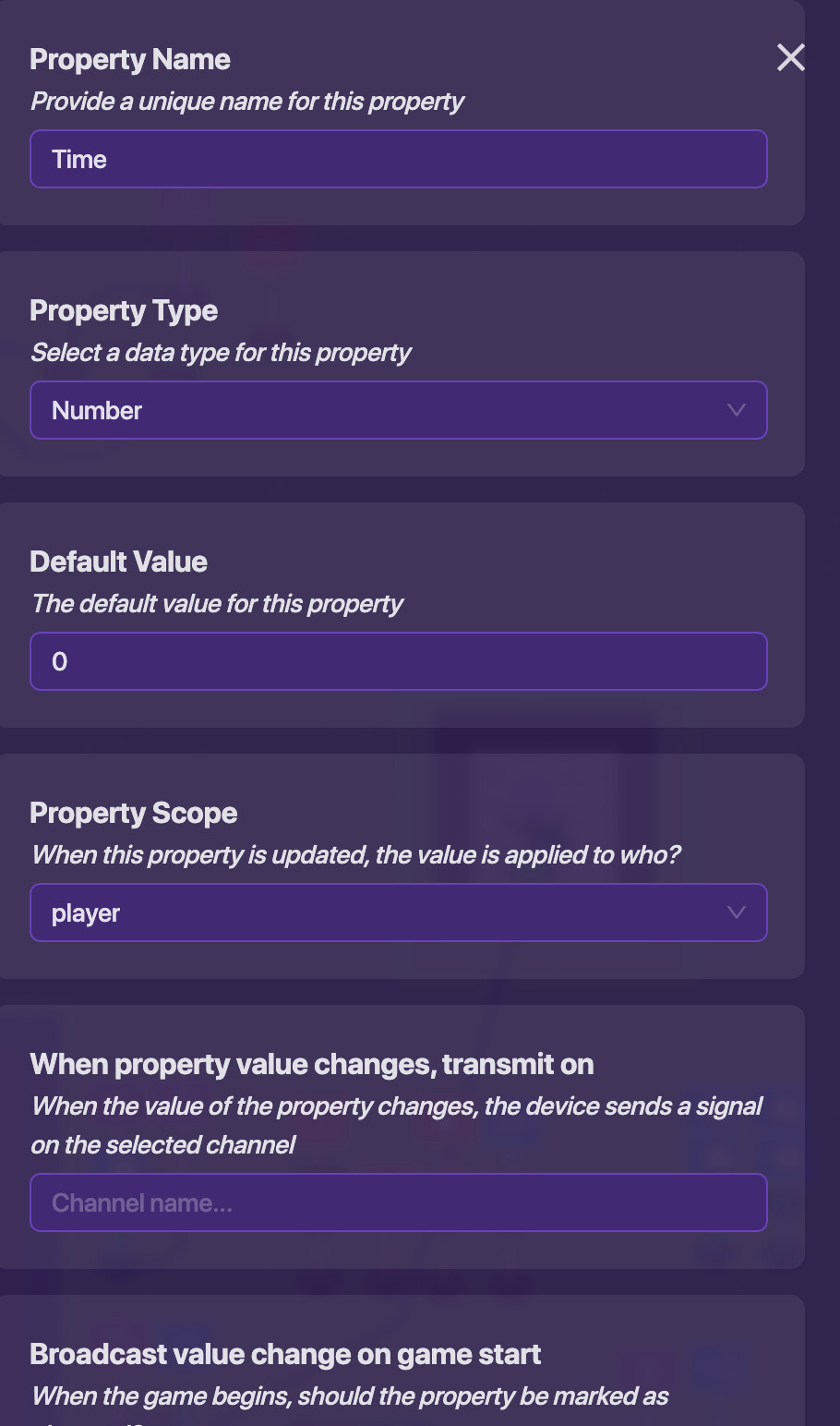Click the transmit on heading

tap(311, 1065)
